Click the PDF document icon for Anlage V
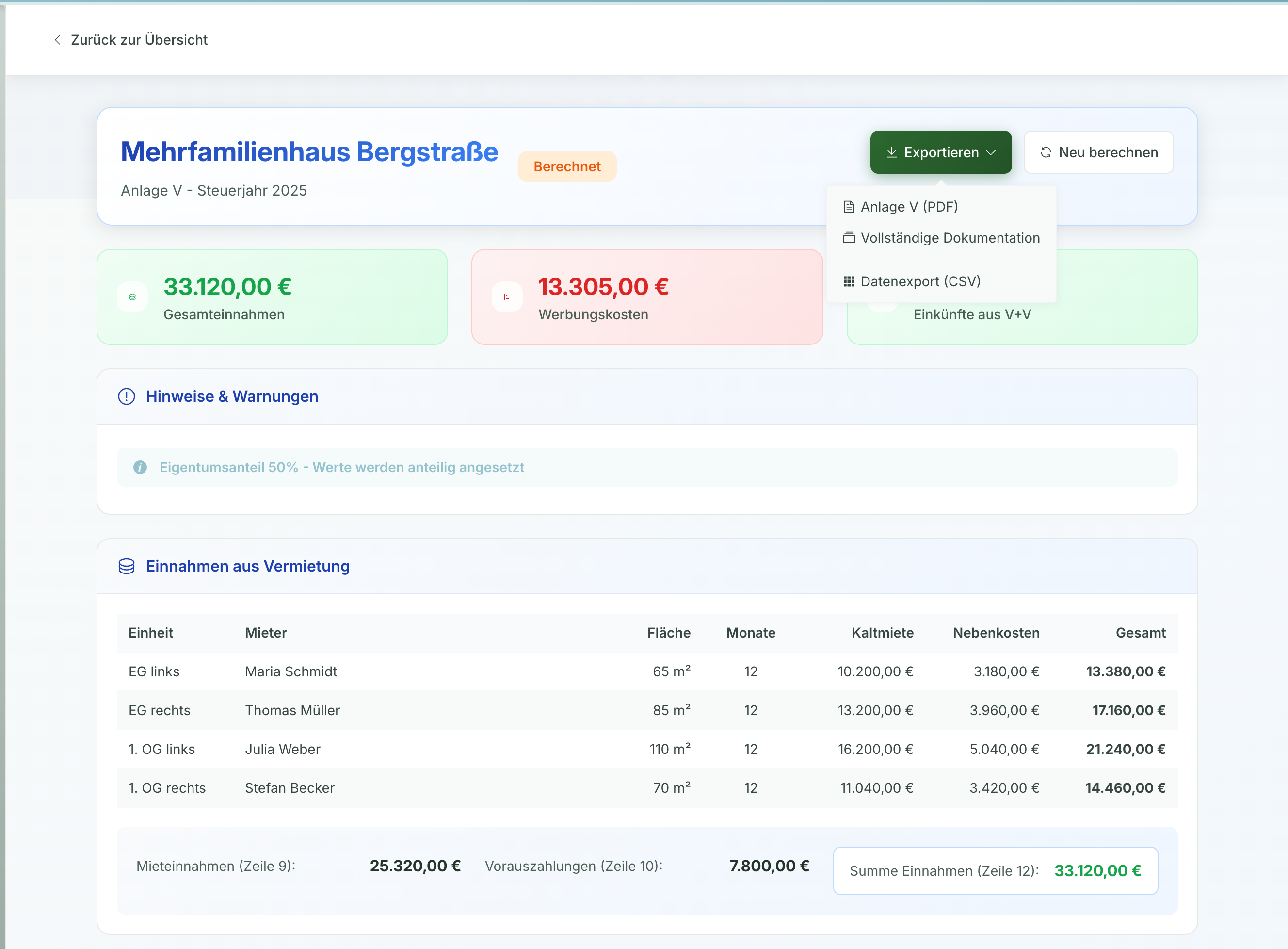Image resolution: width=1288 pixels, height=949 pixels. tap(849, 207)
